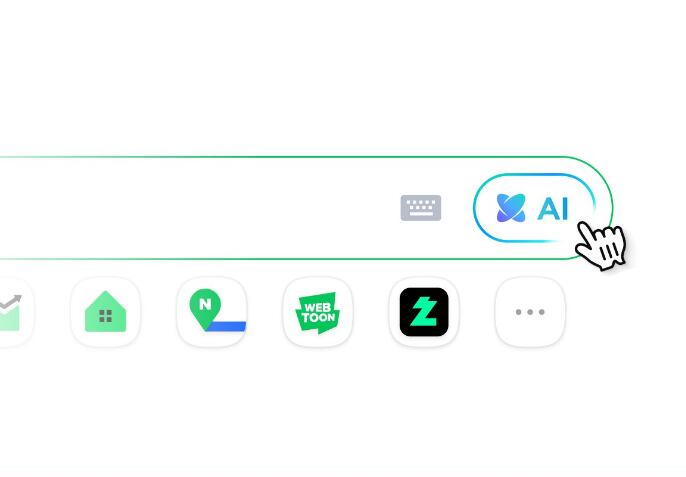The image size is (686, 477).
Task: Select the neon green Z app tile
Action: coord(424,312)
